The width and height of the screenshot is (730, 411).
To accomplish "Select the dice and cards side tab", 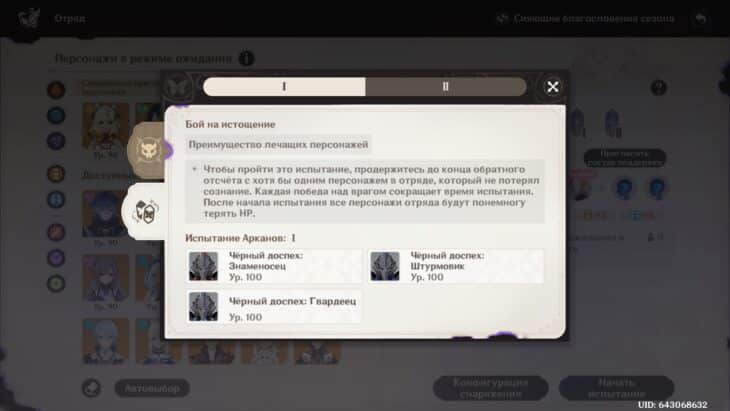I will pos(146,211).
